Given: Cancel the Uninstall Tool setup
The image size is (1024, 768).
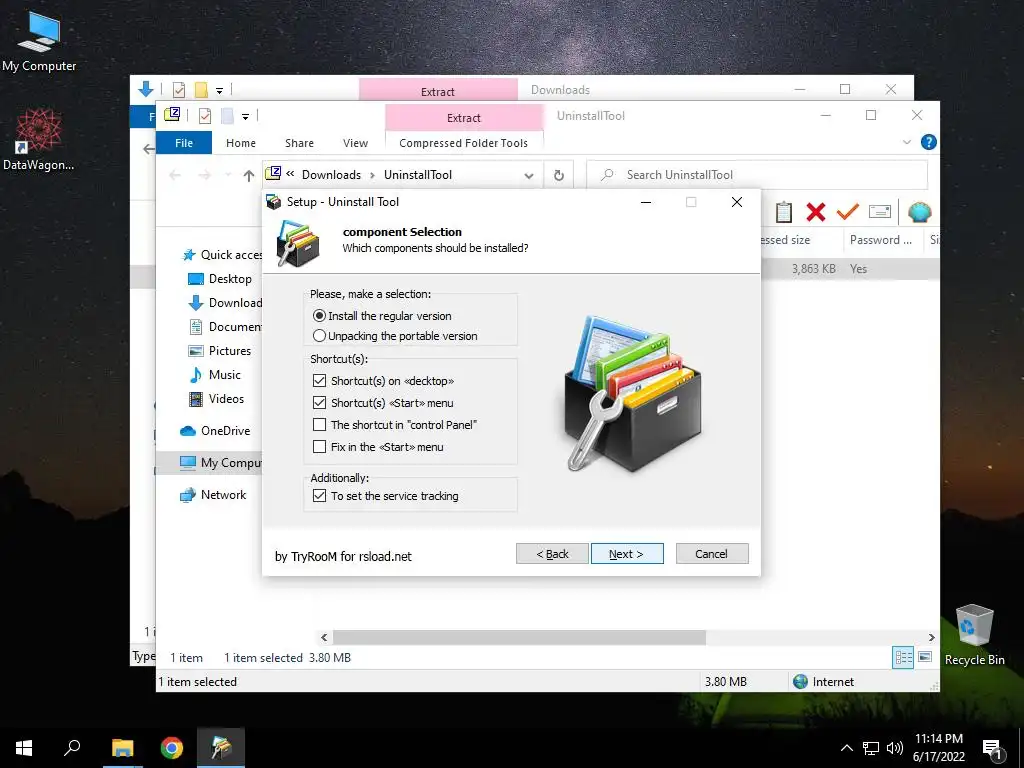Looking at the screenshot, I should click(x=712, y=554).
